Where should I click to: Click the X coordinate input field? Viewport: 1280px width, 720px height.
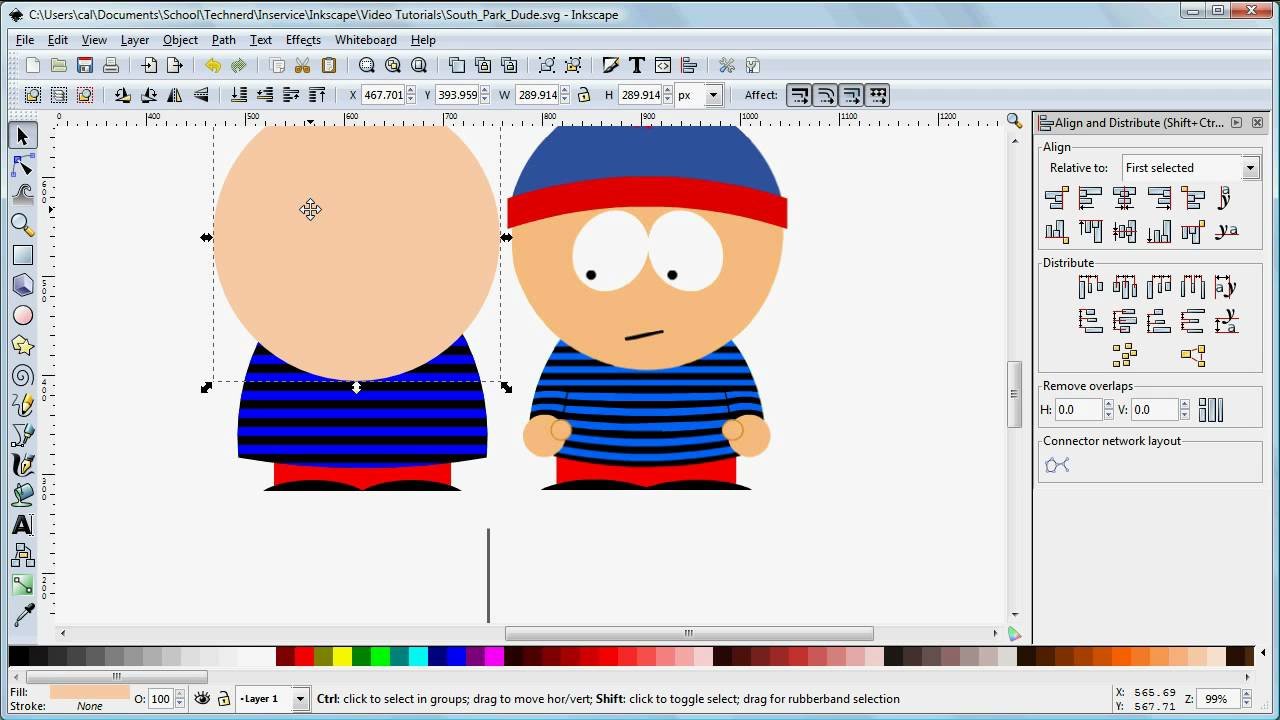point(383,96)
